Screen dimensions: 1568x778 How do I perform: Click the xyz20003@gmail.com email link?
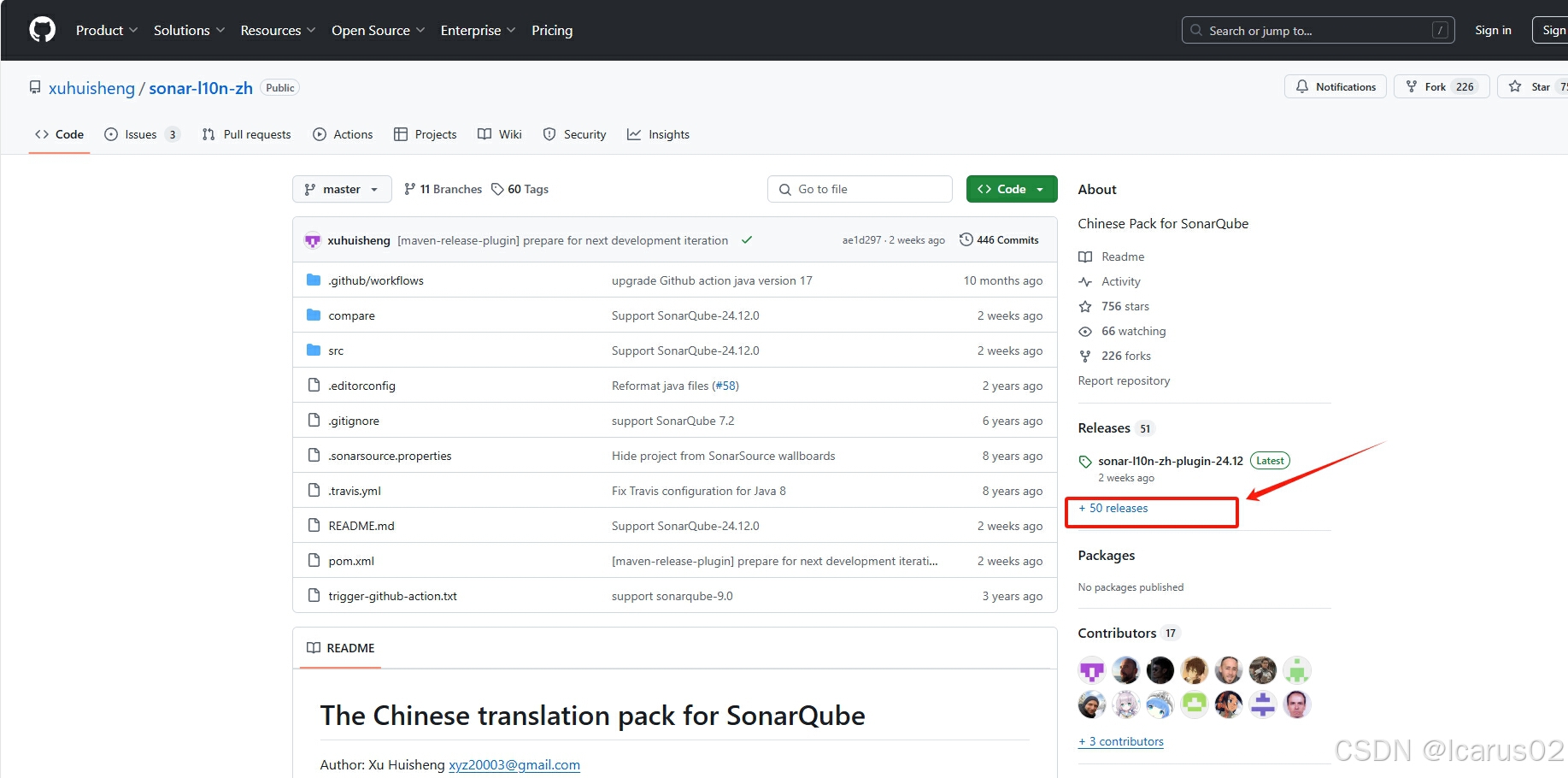tap(514, 764)
